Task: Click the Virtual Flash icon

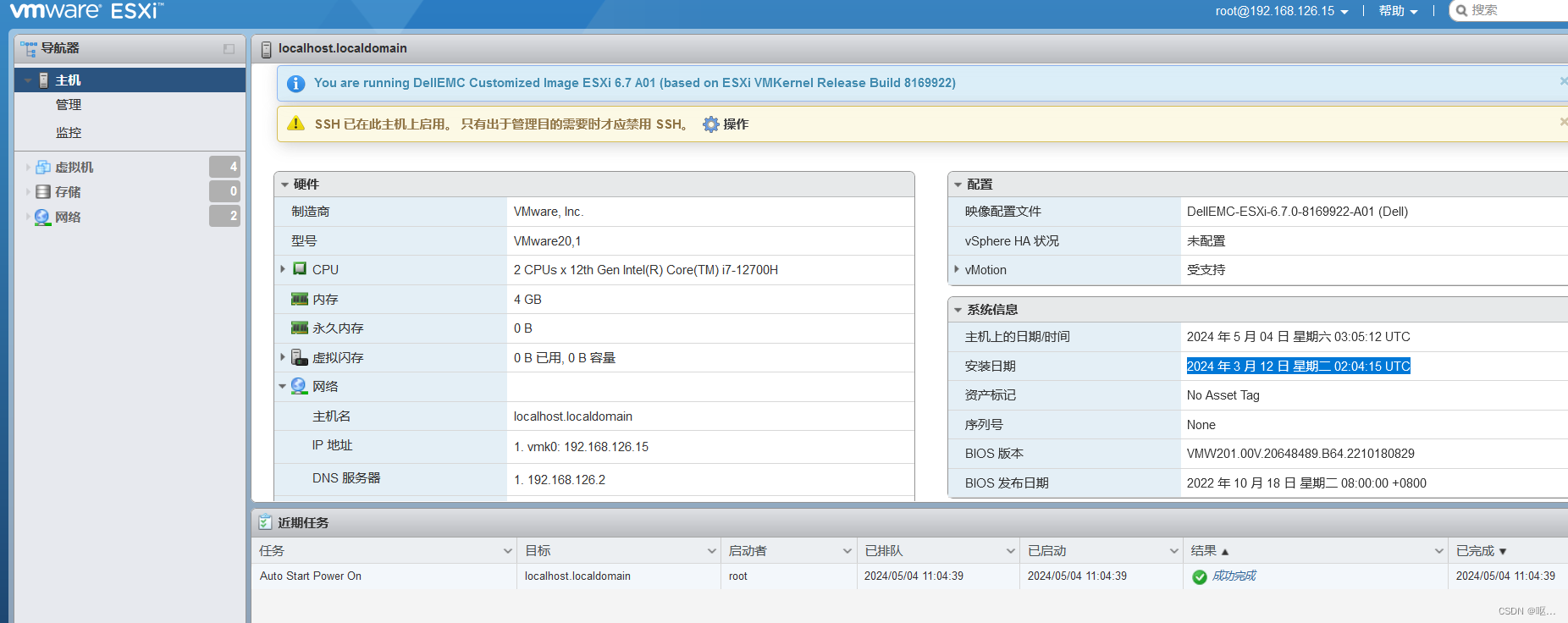Action: pos(299,357)
